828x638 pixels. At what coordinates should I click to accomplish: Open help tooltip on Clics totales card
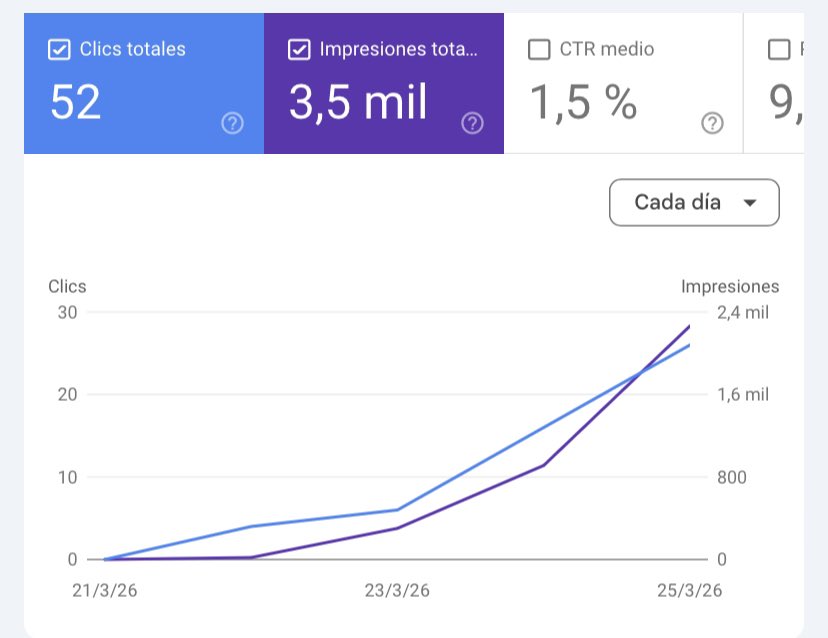coord(231,124)
